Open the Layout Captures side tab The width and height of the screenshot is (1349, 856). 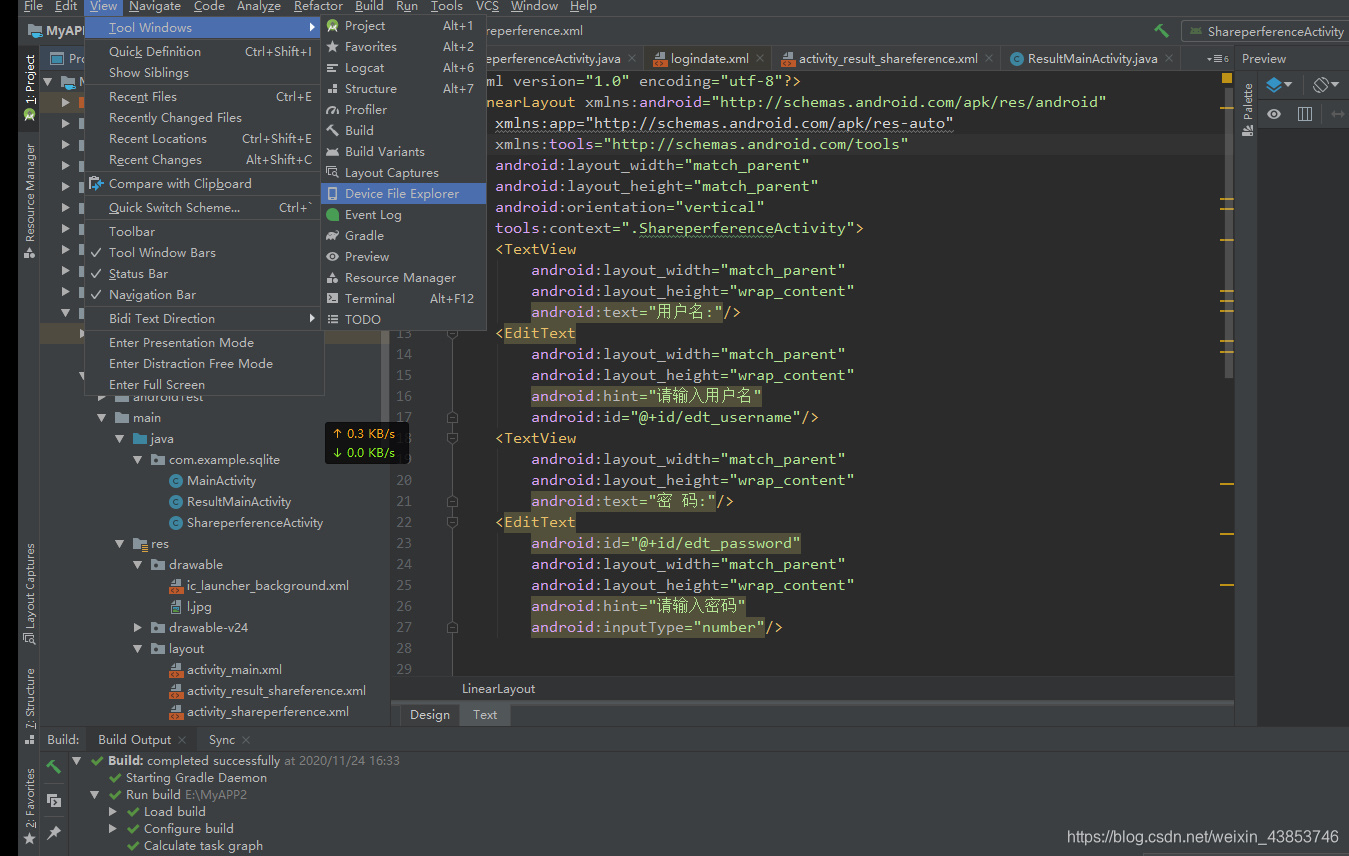click(x=30, y=594)
